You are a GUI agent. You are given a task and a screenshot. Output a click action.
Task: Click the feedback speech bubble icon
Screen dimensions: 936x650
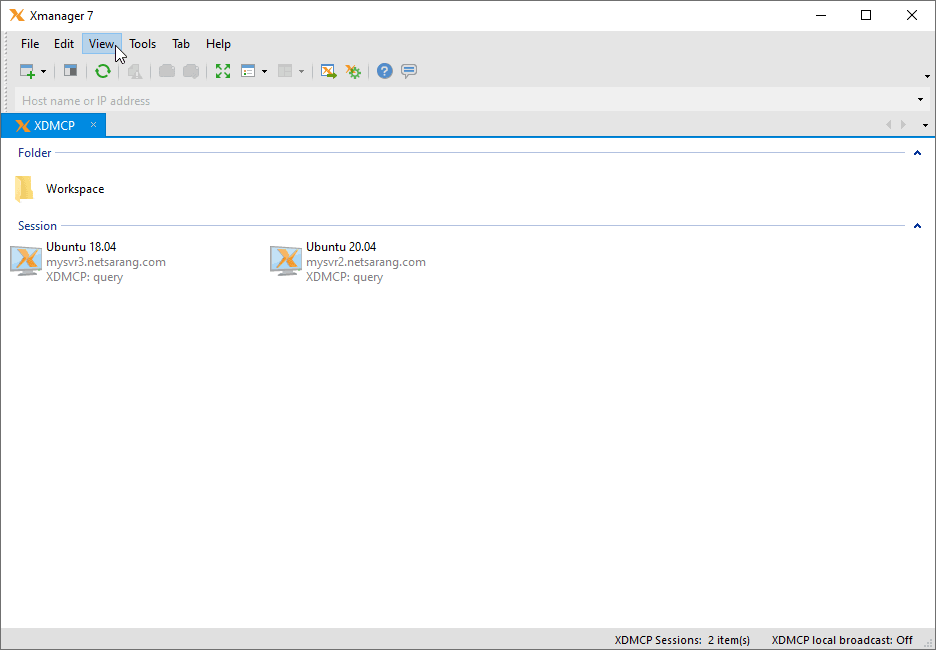pyautogui.click(x=409, y=71)
